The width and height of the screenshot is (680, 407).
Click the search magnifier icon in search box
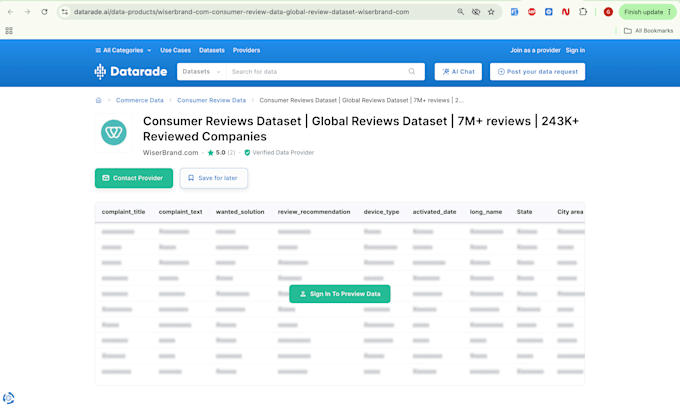tap(412, 72)
